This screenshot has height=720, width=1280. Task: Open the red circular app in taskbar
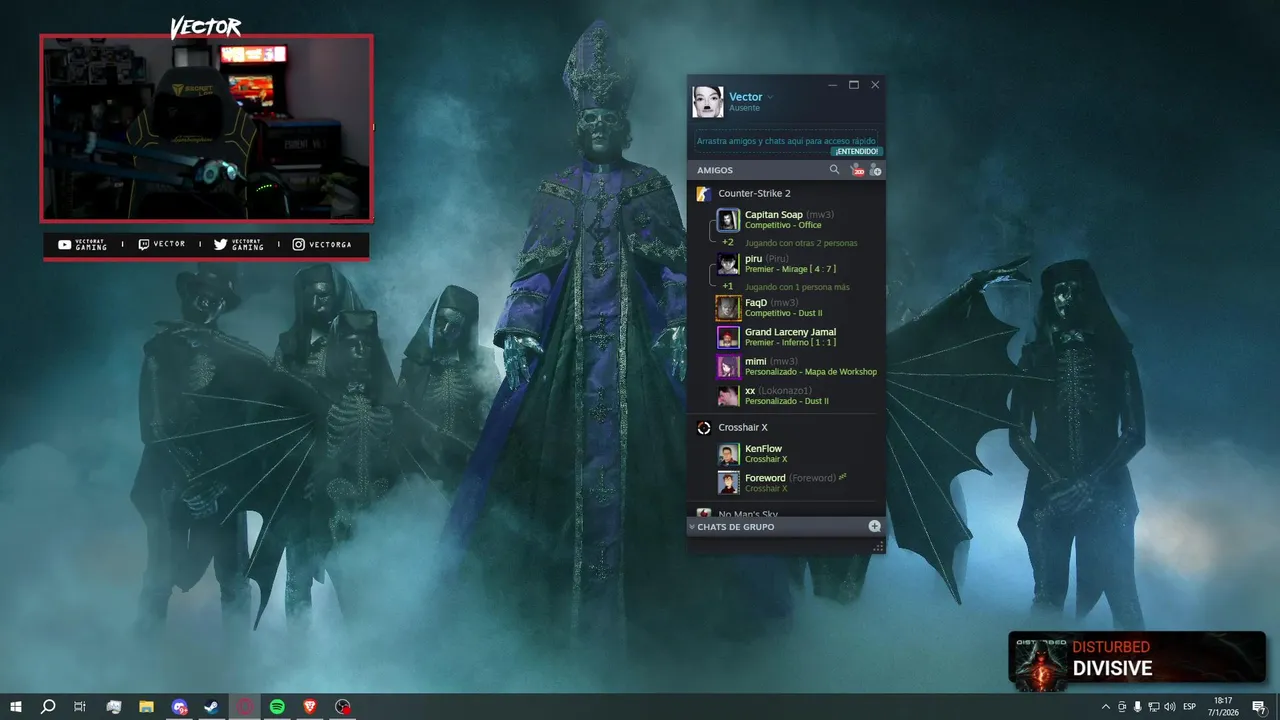coord(245,706)
